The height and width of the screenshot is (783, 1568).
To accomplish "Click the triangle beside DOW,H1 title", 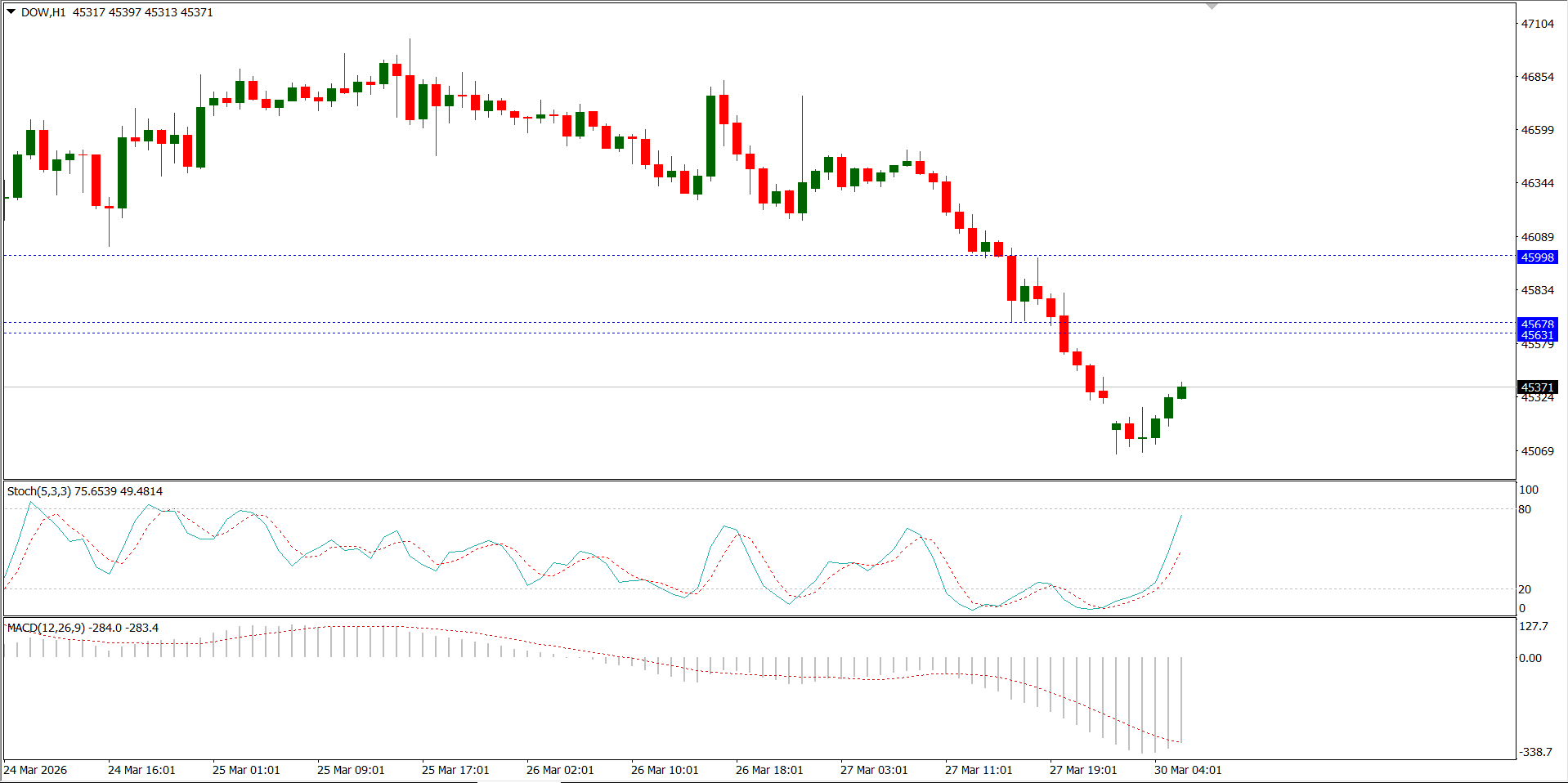I will click(x=11, y=12).
